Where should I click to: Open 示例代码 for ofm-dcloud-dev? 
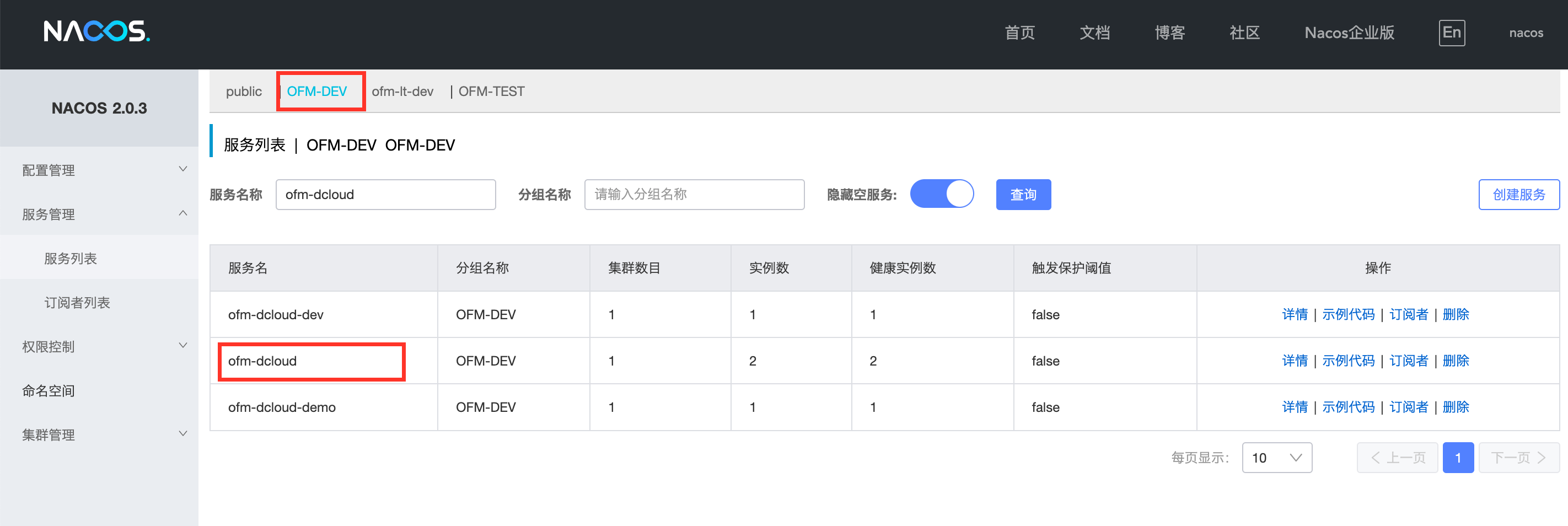click(1348, 314)
